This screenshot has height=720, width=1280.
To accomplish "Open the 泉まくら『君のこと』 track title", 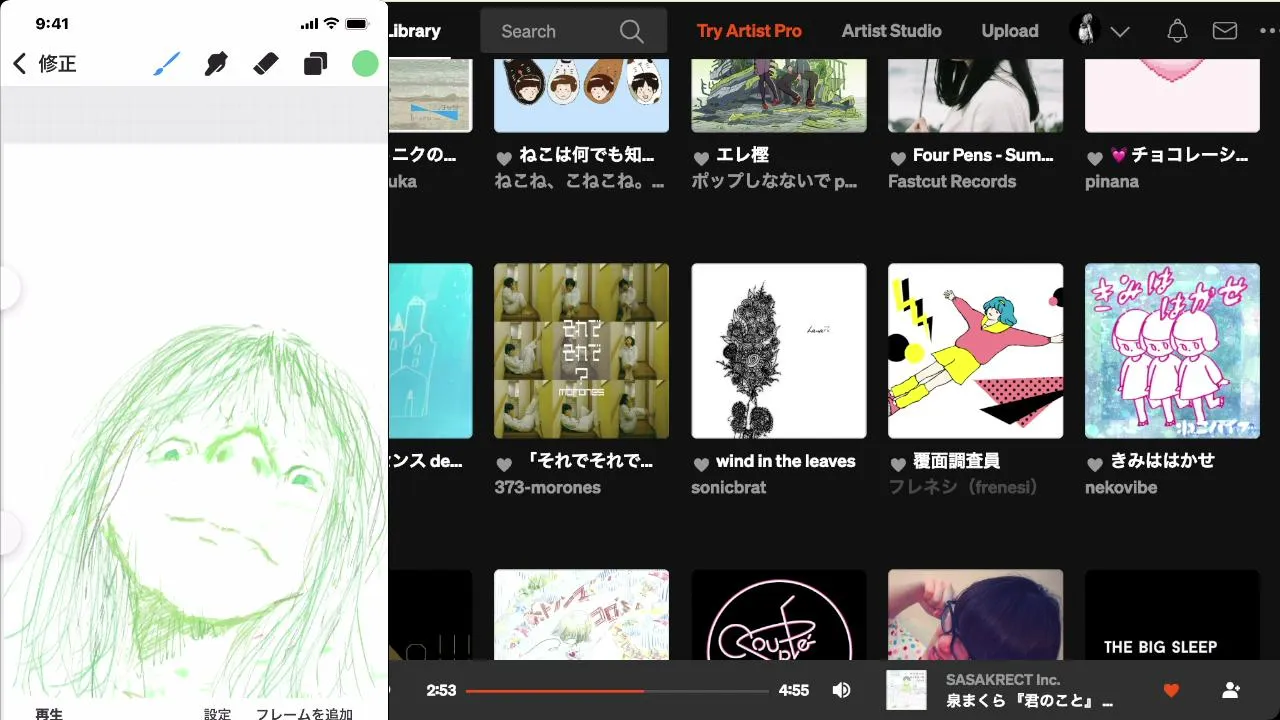I will (1029, 701).
